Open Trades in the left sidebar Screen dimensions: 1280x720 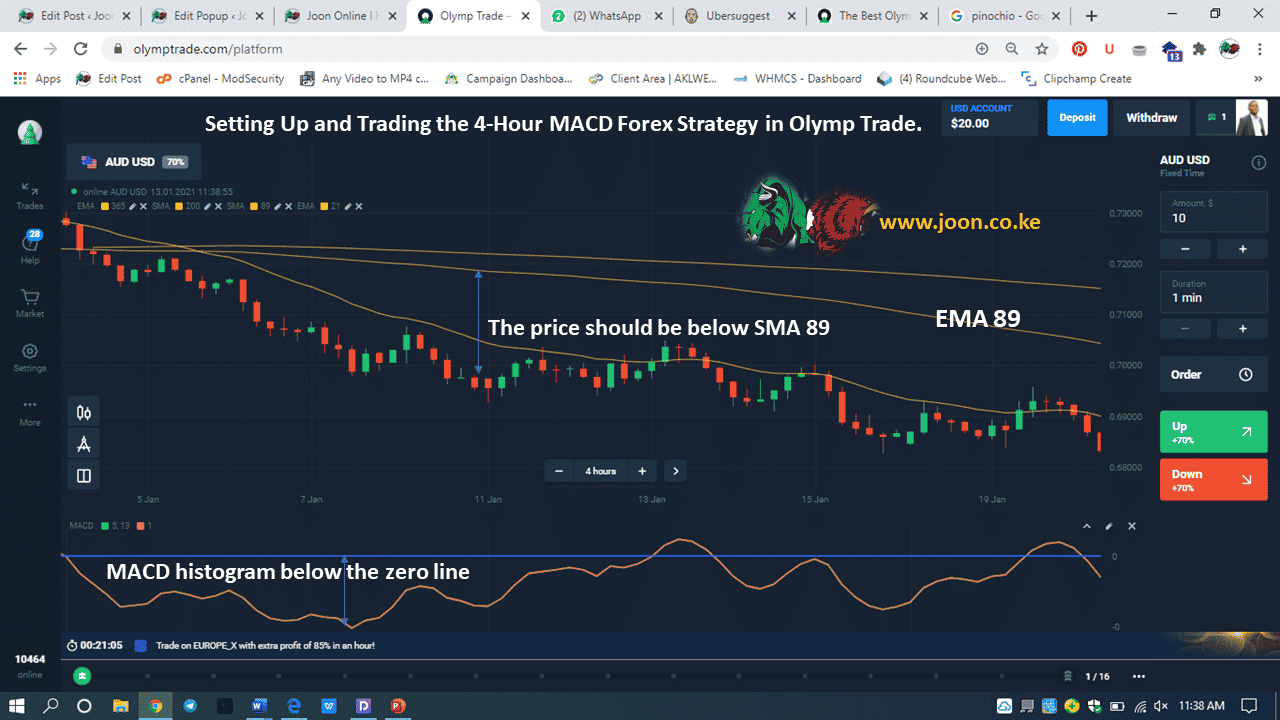click(30, 195)
